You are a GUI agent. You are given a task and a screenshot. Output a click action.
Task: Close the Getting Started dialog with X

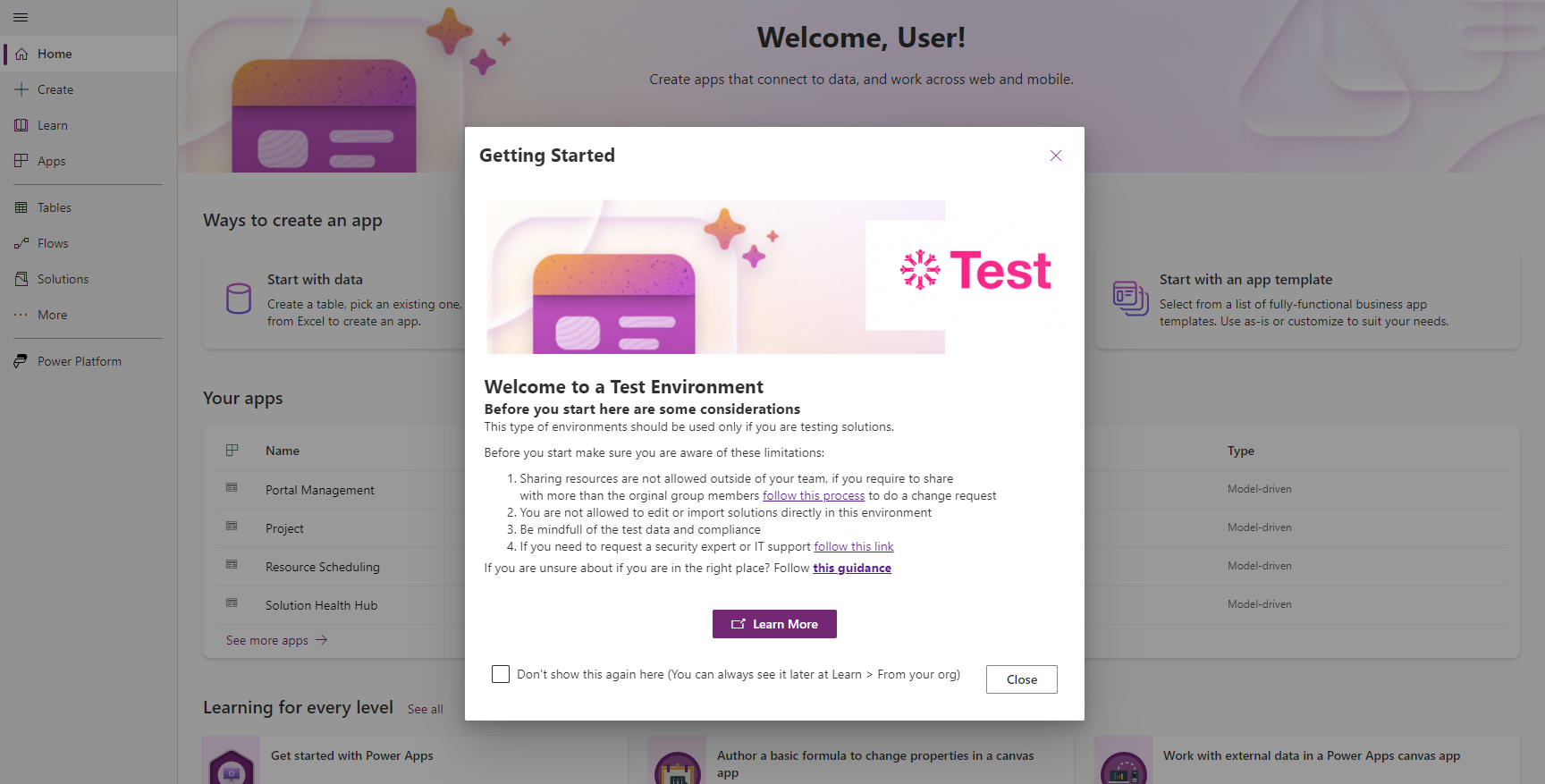(x=1056, y=156)
